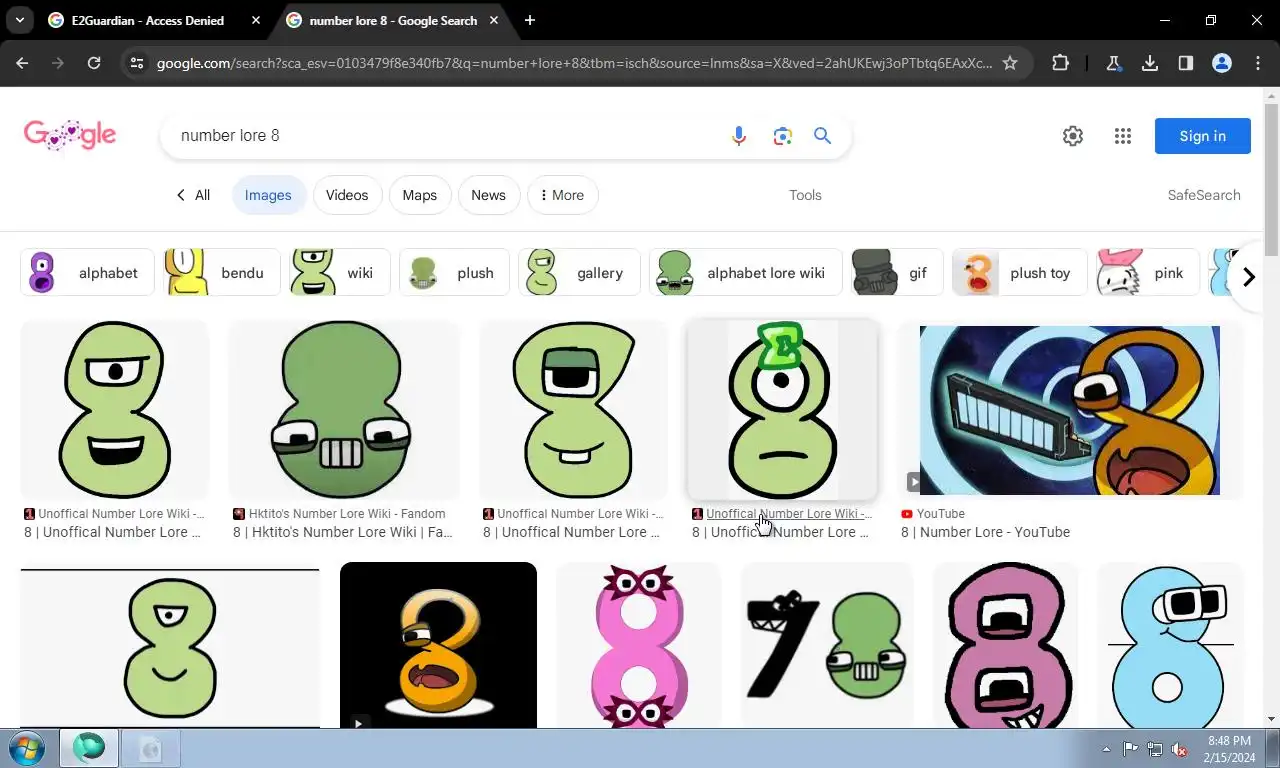Image resolution: width=1280 pixels, height=768 pixels.
Task: Bookmark this page with the star icon
Action: click(x=1010, y=63)
